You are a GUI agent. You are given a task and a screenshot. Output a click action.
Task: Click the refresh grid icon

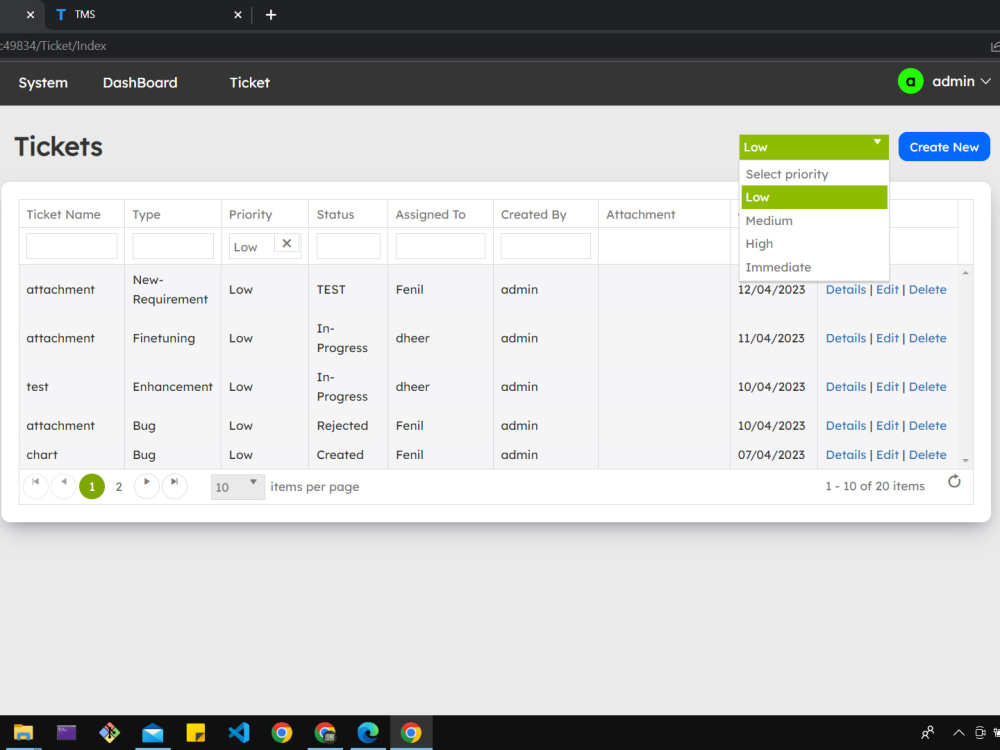pyautogui.click(x=953, y=482)
